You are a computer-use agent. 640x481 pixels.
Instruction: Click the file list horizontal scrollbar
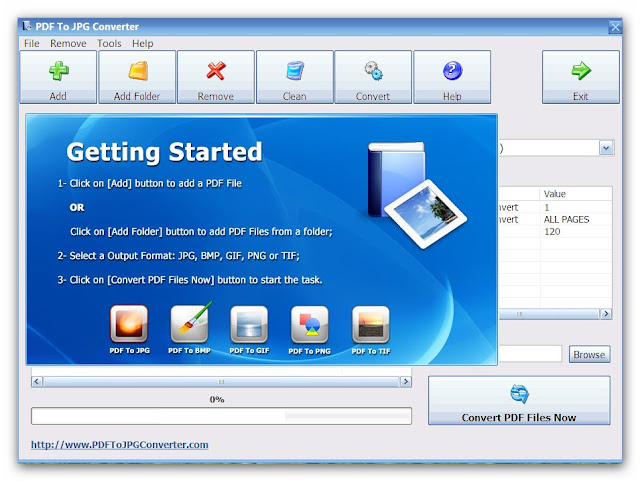tap(221, 381)
